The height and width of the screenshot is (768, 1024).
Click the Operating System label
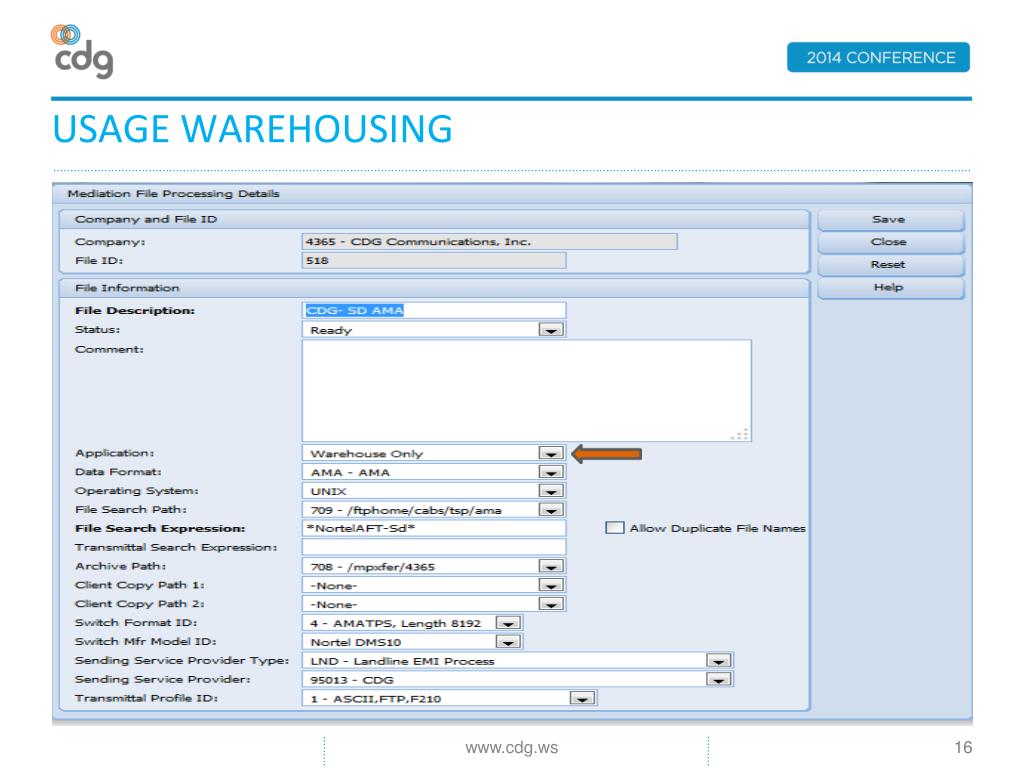click(x=136, y=491)
